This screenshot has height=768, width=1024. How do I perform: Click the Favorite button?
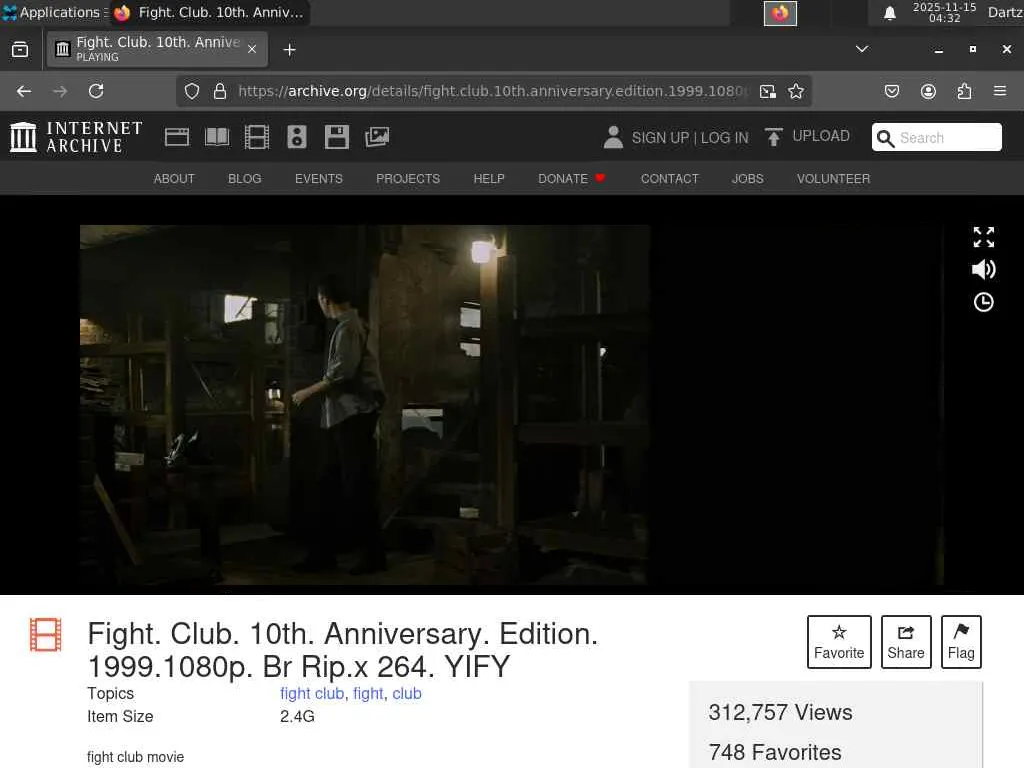839,642
